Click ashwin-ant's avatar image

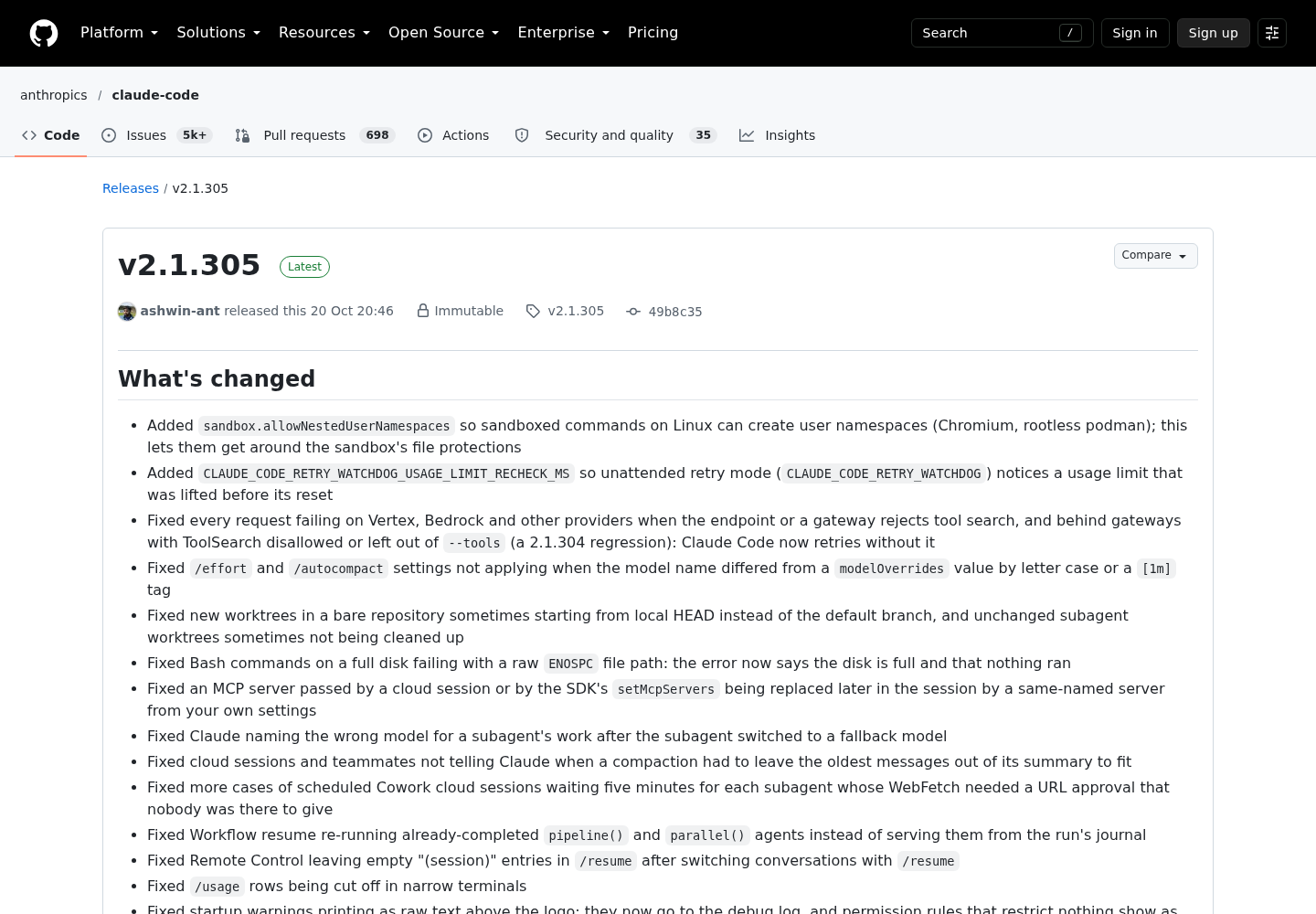point(127,312)
